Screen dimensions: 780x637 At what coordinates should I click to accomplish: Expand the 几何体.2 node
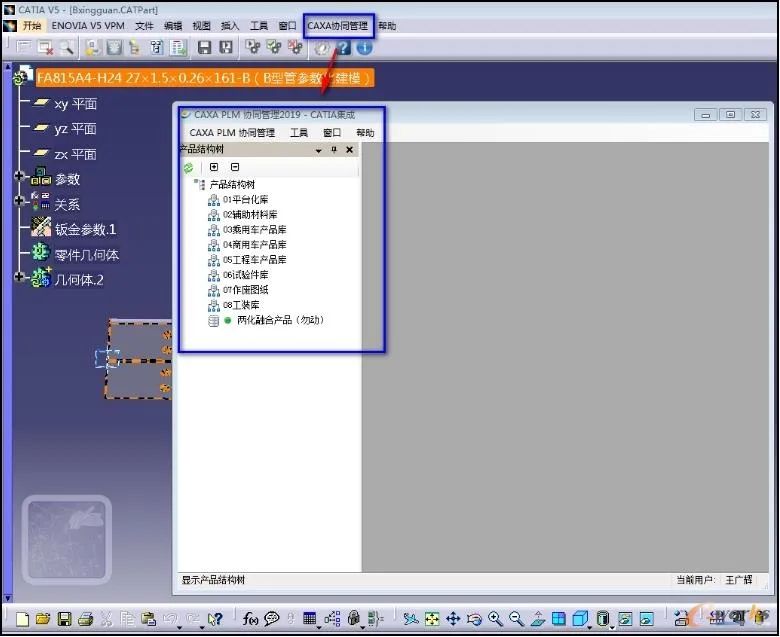click(19, 277)
